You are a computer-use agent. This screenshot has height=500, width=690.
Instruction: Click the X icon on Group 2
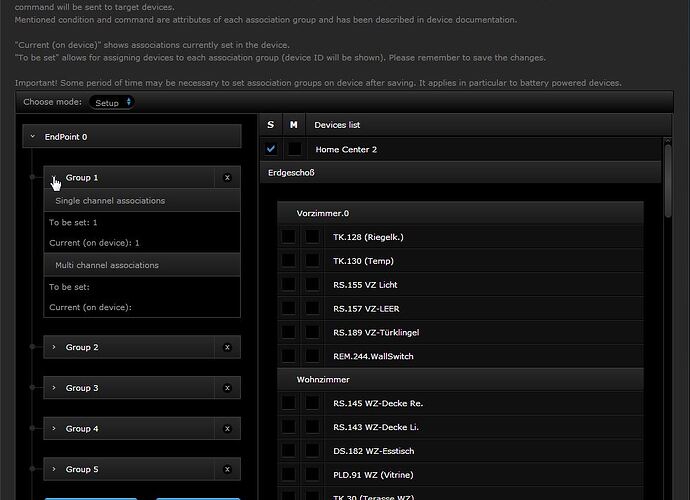click(227, 347)
